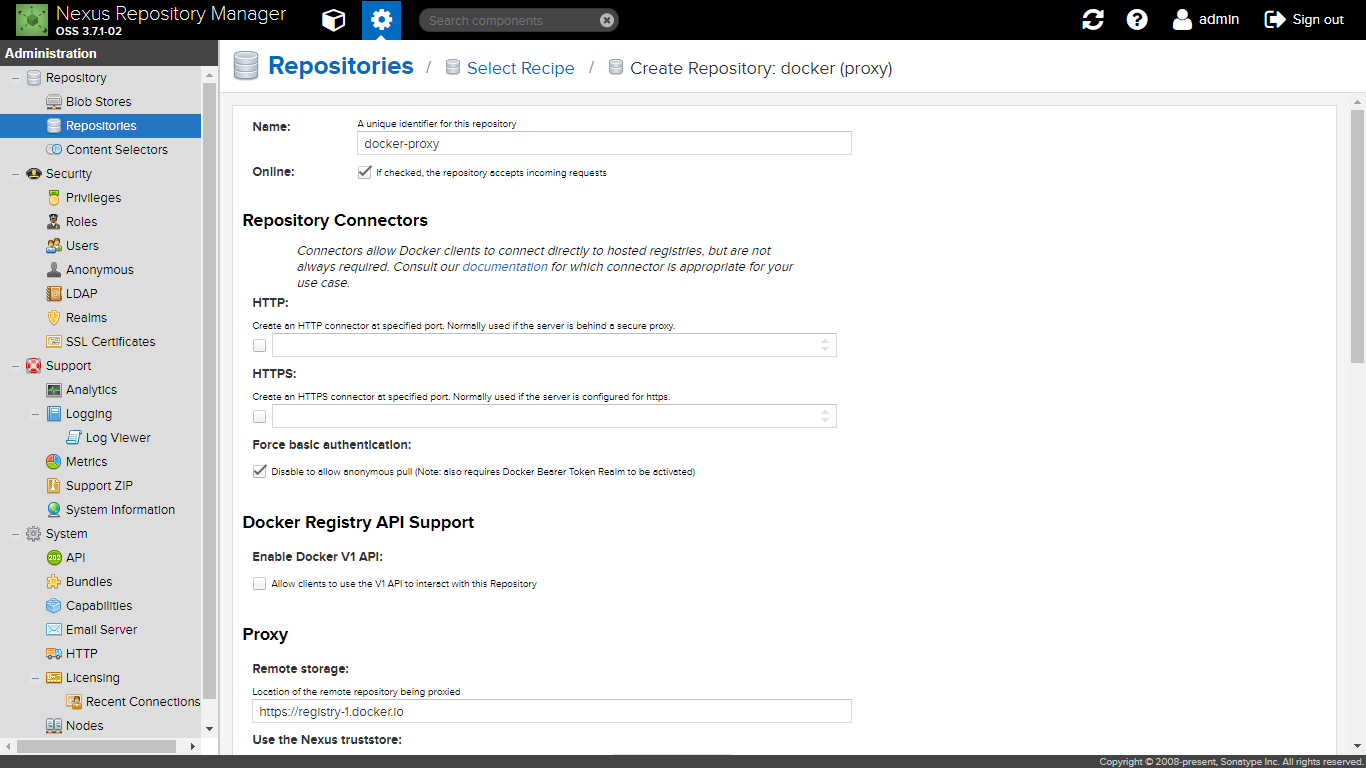Collapse the System tree section

[15, 534]
